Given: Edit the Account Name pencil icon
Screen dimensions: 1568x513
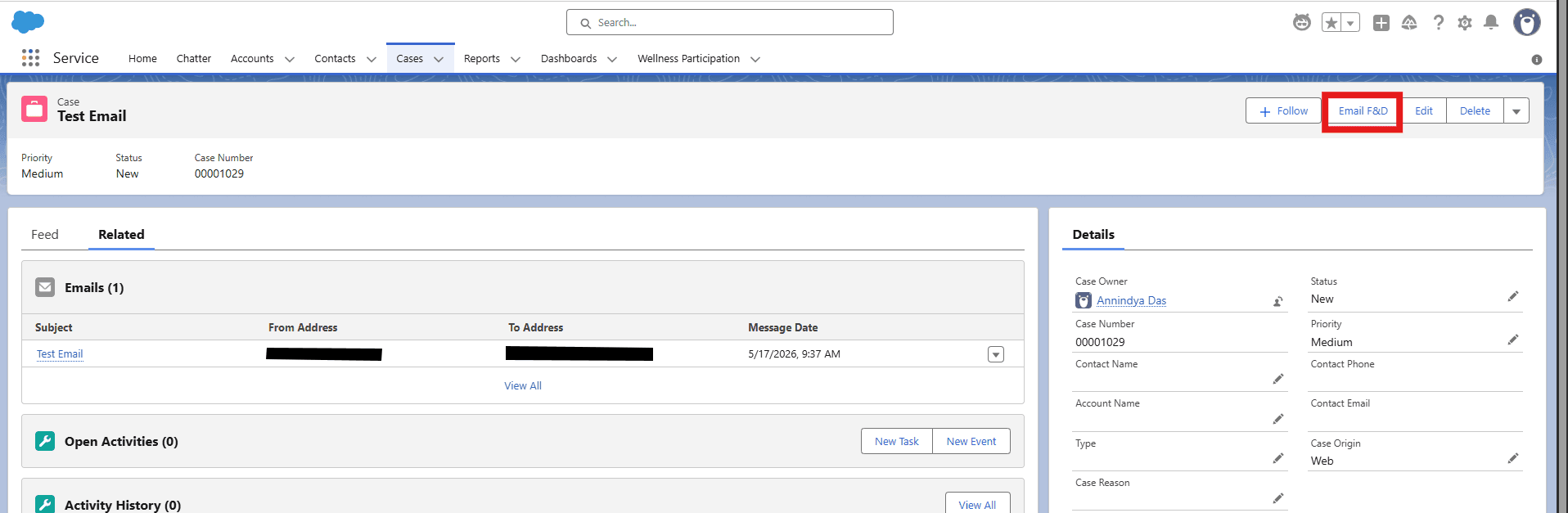Looking at the screenshot, I should pyautogui.click(x=1278, y=419).
